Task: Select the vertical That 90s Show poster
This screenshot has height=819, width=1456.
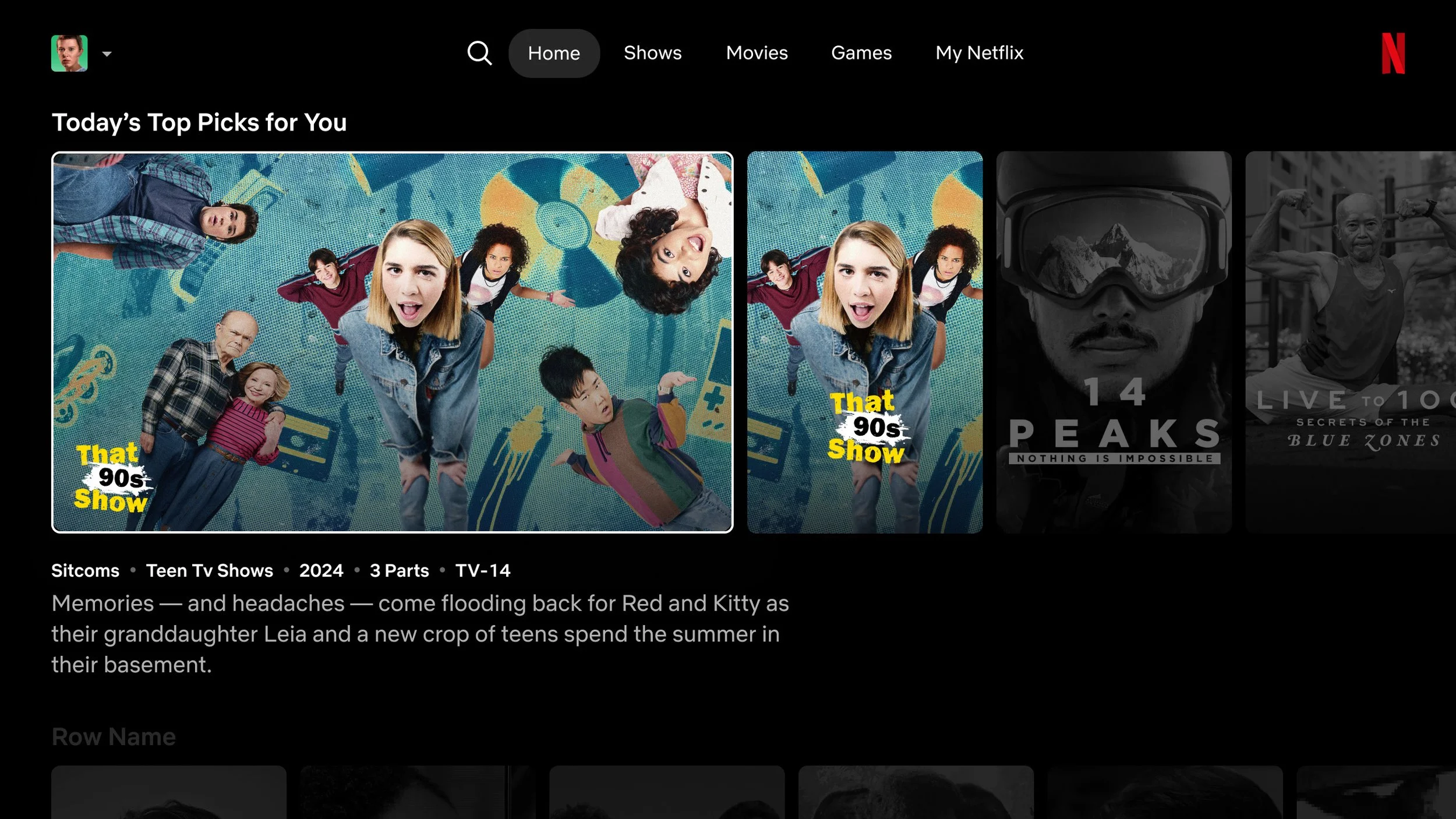Action: point(864,342)
